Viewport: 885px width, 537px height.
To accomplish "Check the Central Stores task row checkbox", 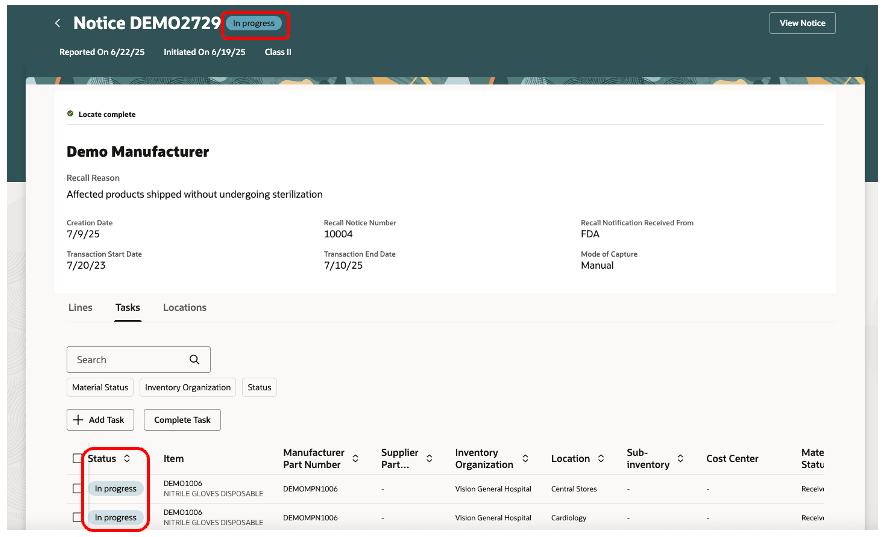I will (77, 488).
